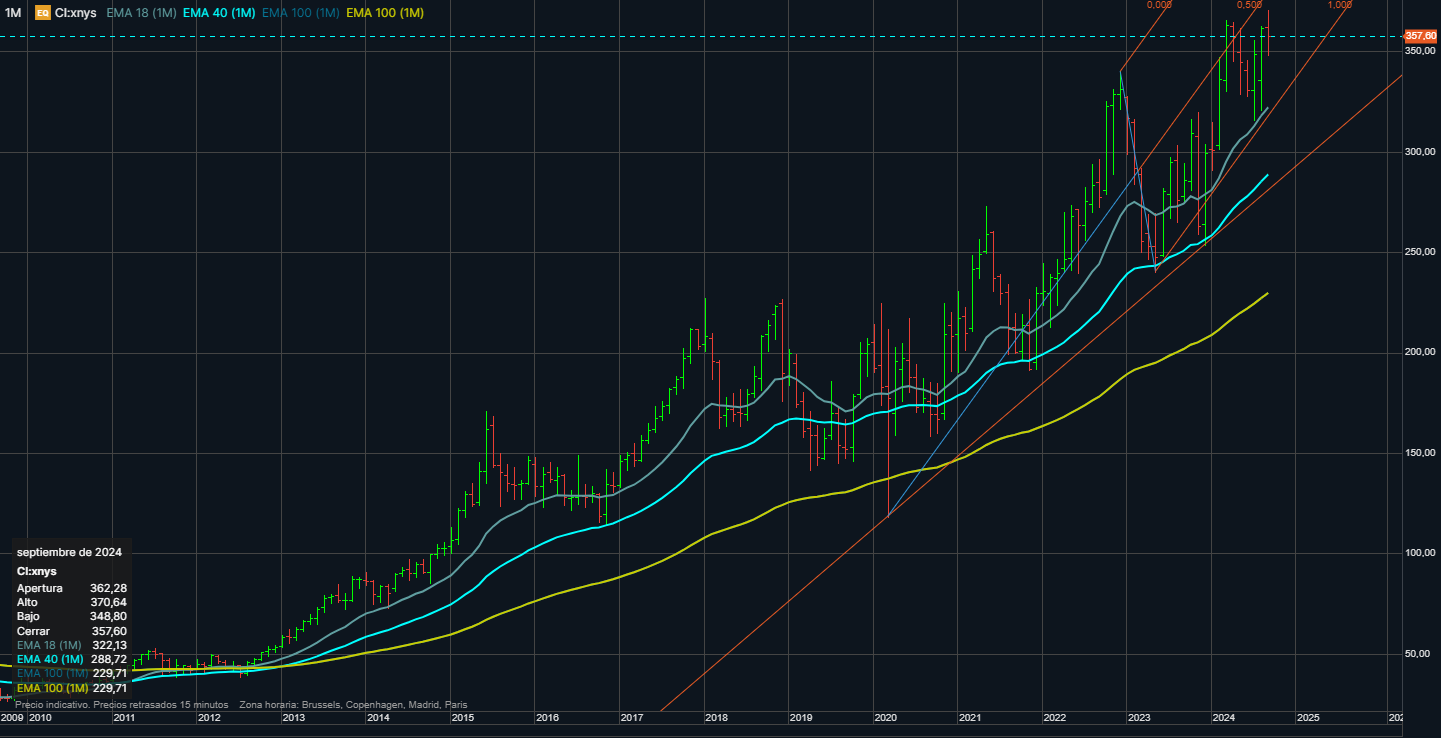Toggle EMA 18 (1M) indicator in the top legend

click(140, 13)
